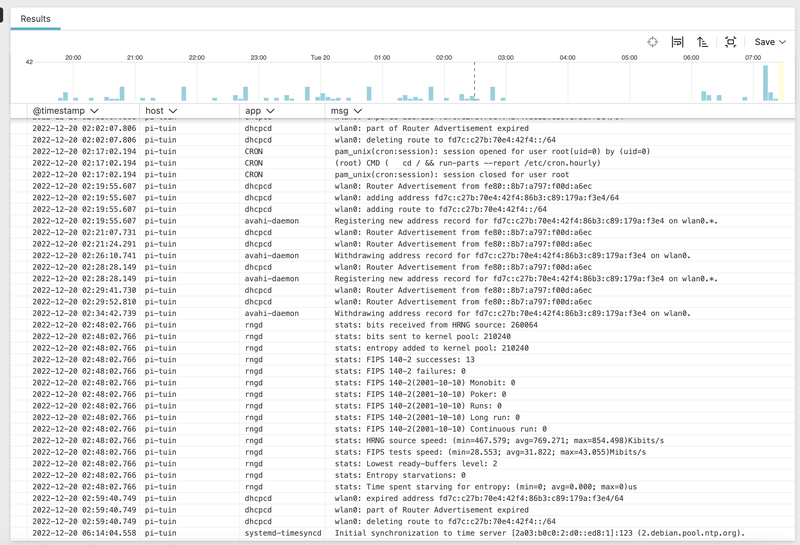Click the dhcpcd cell at 02:28:28.149
Screen dimensions: 800x545
pos(258,267)
